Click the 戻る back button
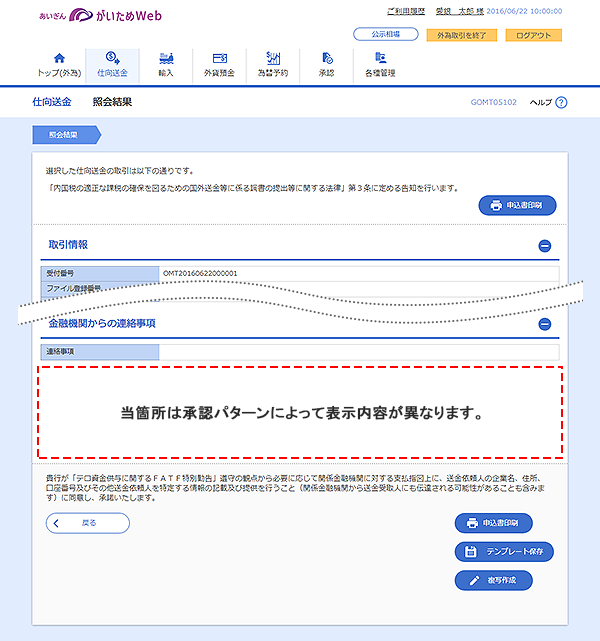Viewport: 600px width, 641px height. coord(88,523)
